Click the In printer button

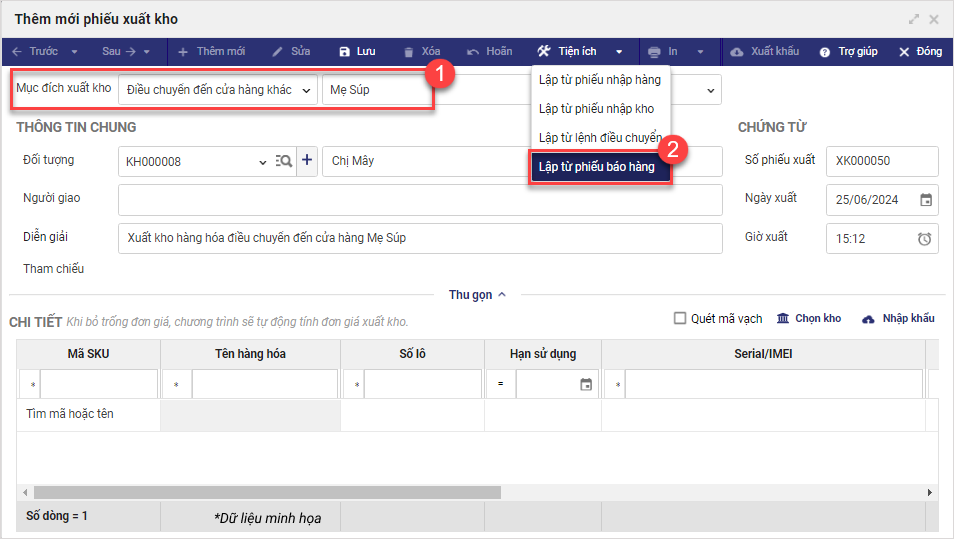(x=663, y=52)
